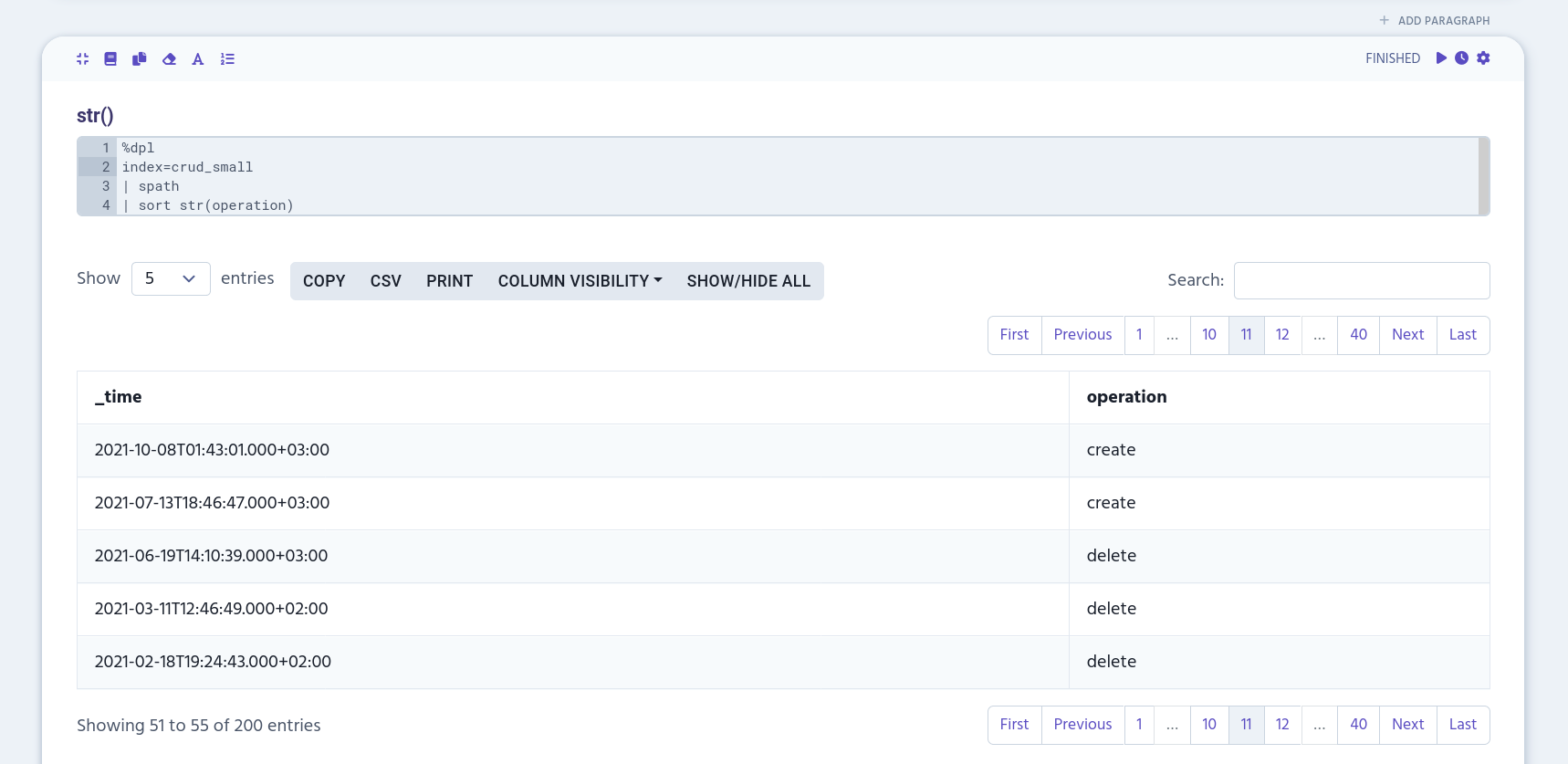Screen dimensions: 1568x764
Task: Click the FINISHED status label
Action: pos(1393,58)
